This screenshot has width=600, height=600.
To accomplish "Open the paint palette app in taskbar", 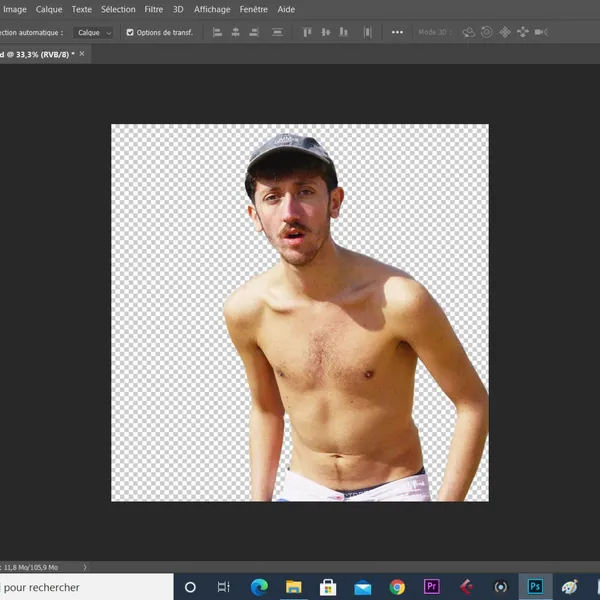I will (x=569, y=587).
